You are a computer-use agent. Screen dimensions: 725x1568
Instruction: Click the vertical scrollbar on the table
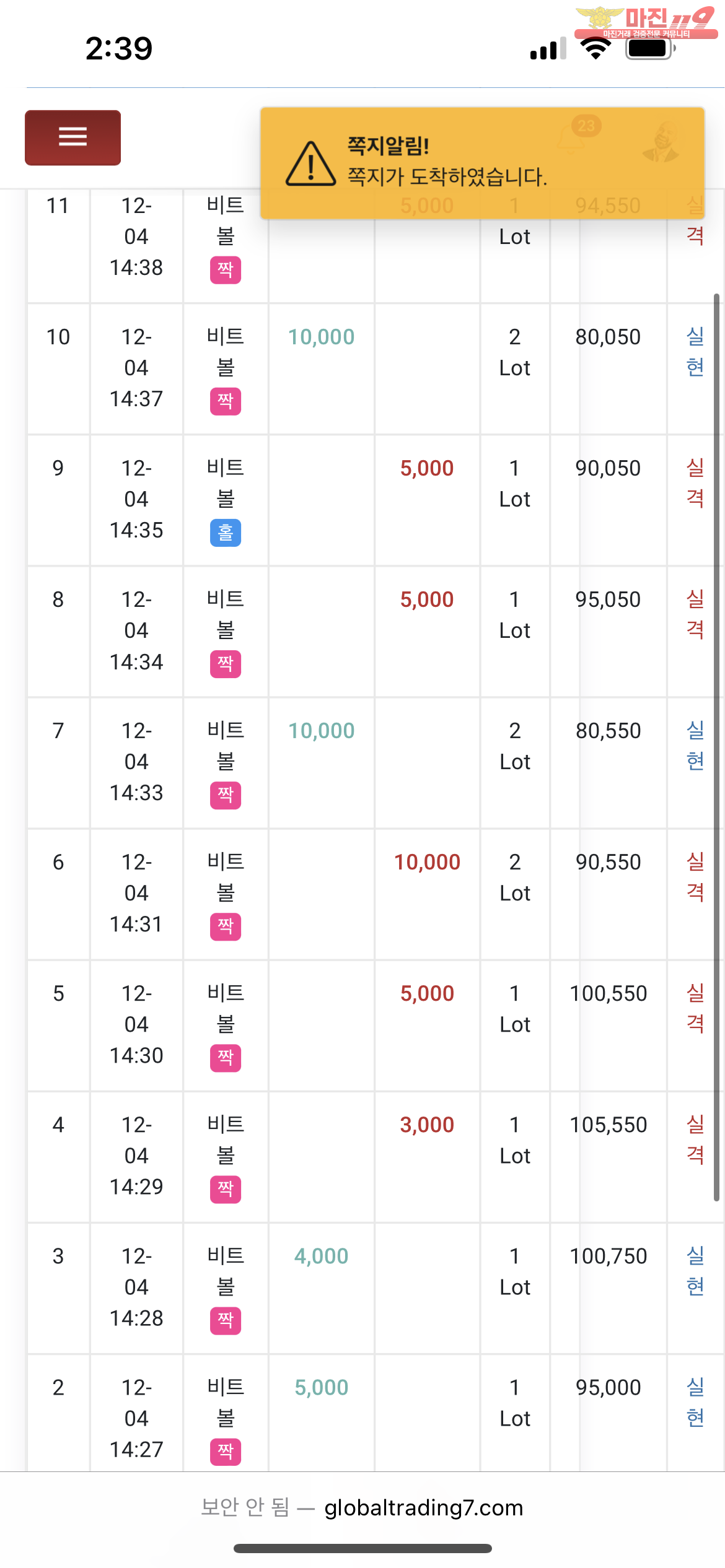716,749
